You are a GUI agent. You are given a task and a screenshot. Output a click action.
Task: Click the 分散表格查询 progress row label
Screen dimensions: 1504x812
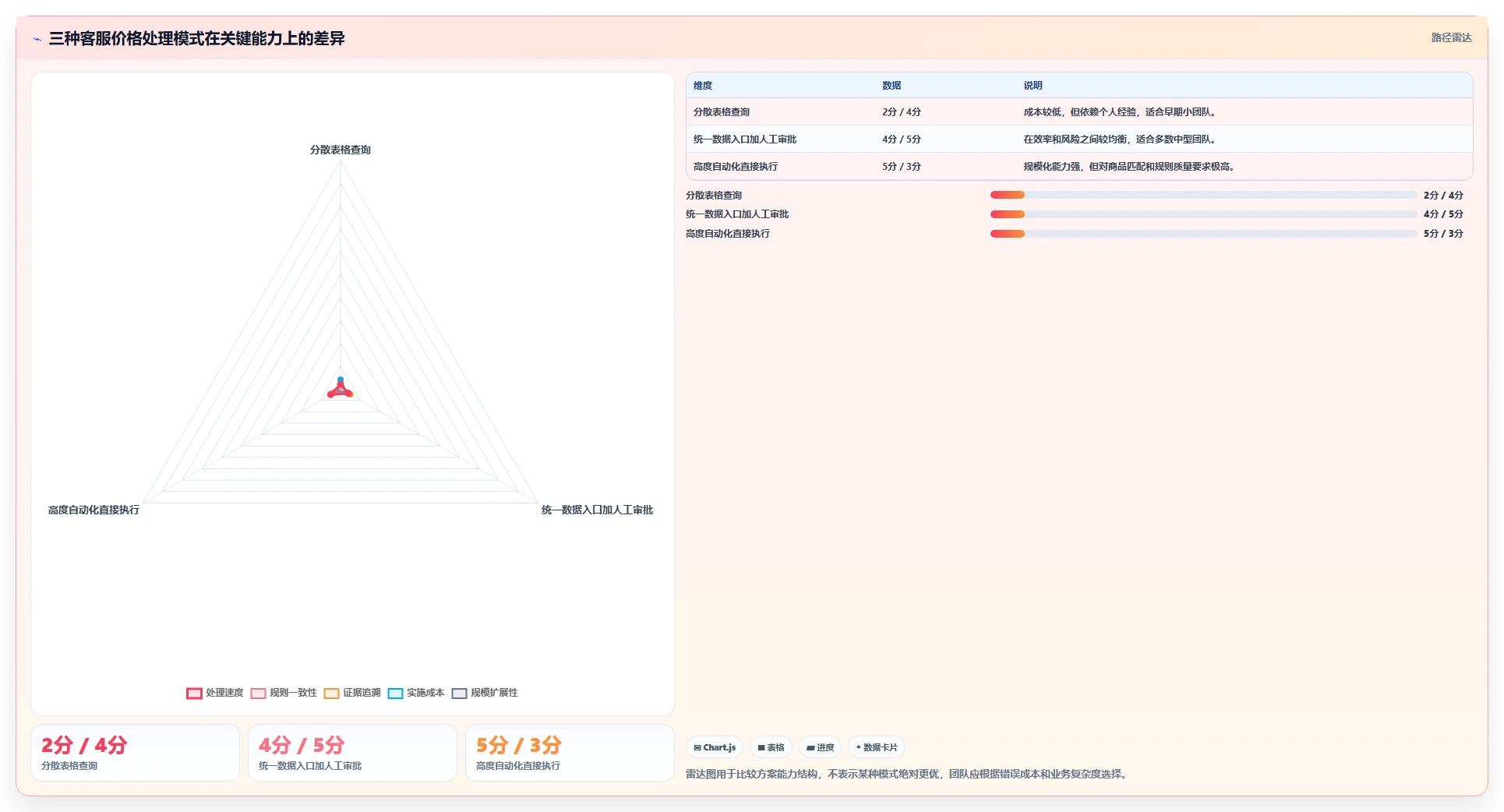(714, 196)
